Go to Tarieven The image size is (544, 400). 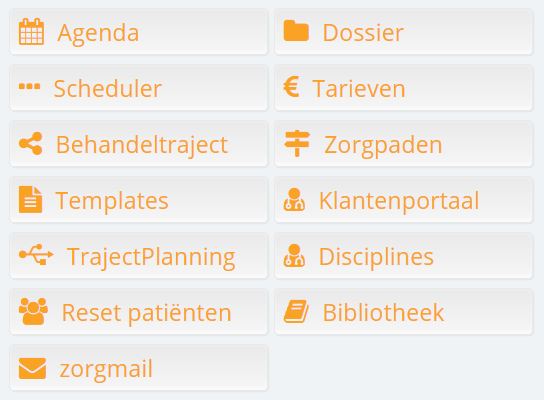click(x=403, y=88)
